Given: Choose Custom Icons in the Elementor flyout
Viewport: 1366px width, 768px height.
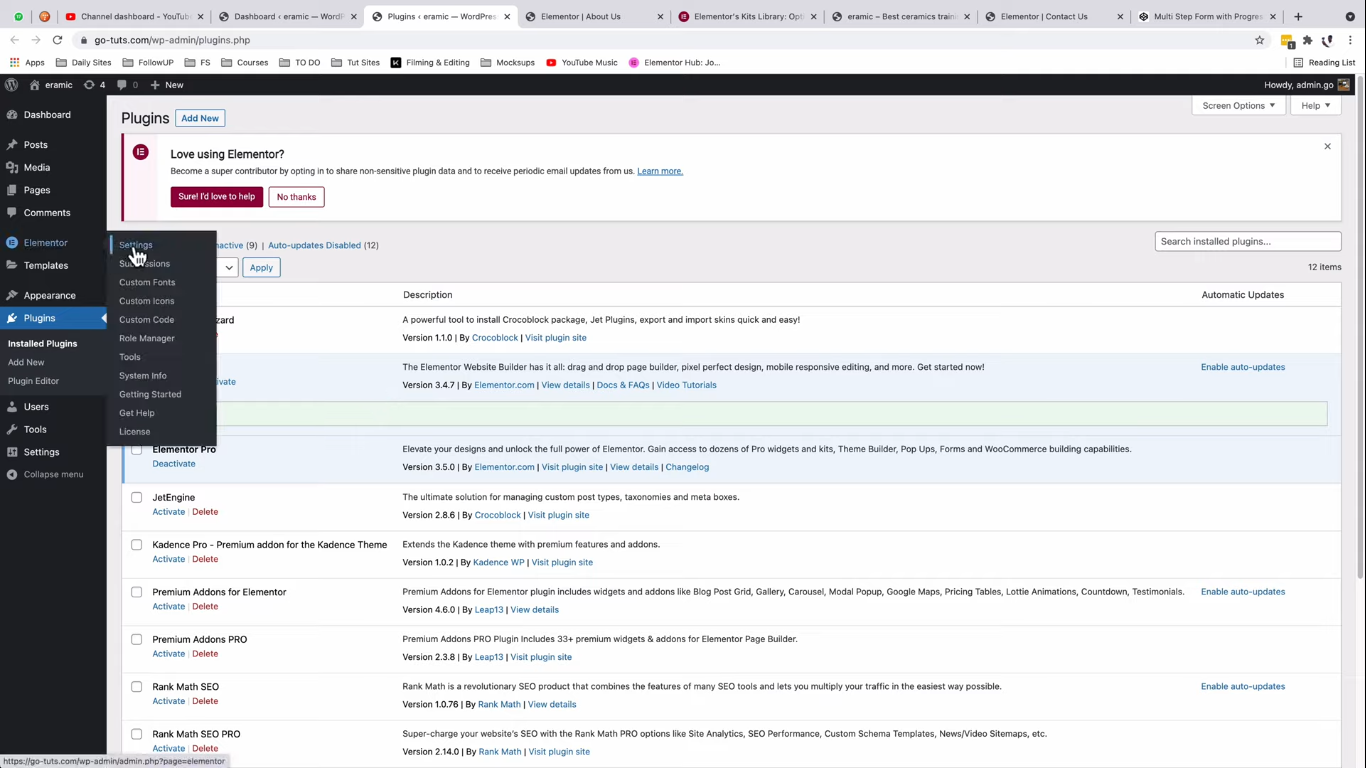Looking at the screenshot, I should (x=147, y=301).
